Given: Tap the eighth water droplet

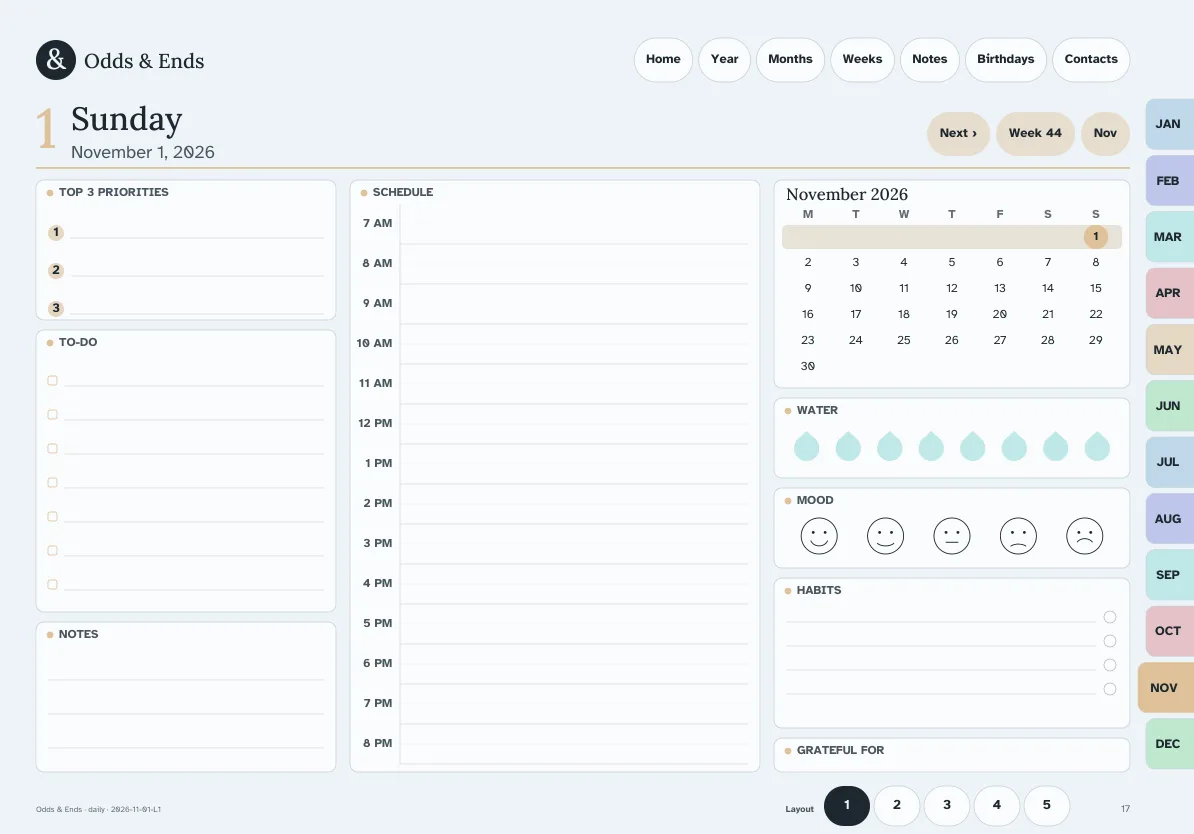Looking at the screenshot, I should click(1097, 446).
